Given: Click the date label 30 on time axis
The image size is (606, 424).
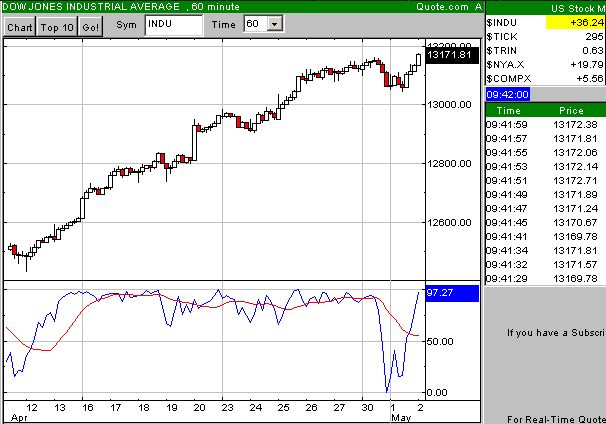Looking at the screenshot, I should [368, 407].
